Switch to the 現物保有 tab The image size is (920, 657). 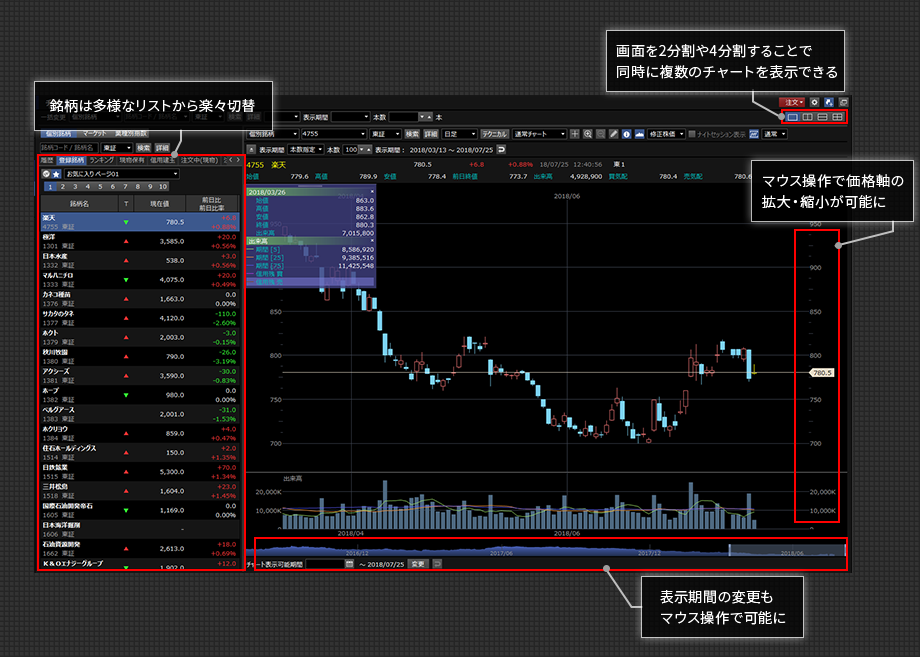click(x=131, y=160)
